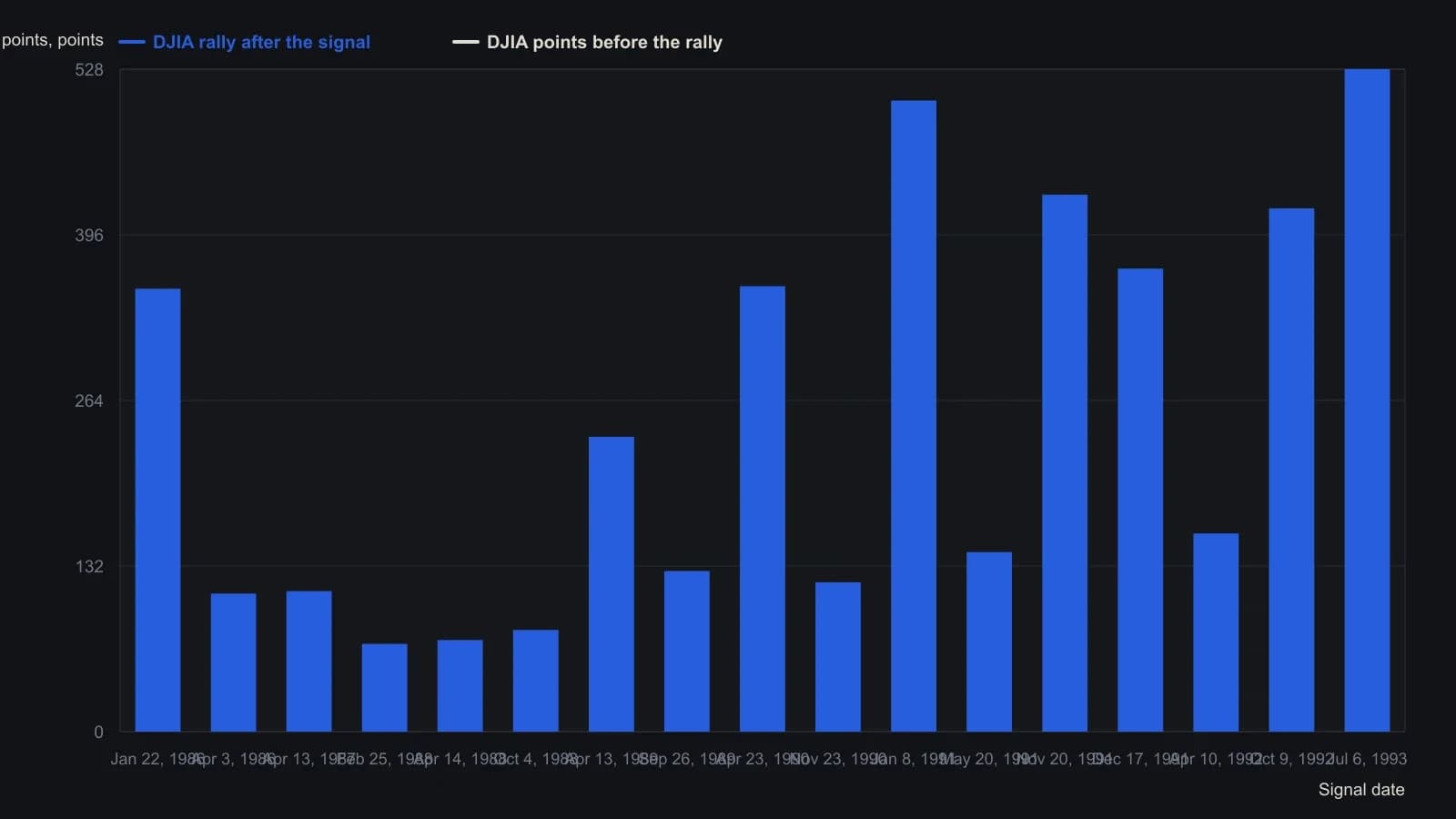Click the white legend marker for points before rally

(466, 42)
